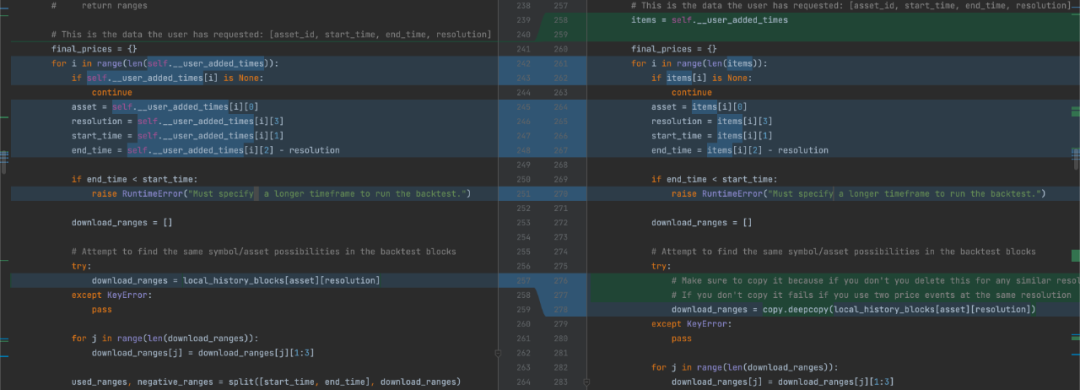Select line number 241 in the gutter

[x=523, y=49]
